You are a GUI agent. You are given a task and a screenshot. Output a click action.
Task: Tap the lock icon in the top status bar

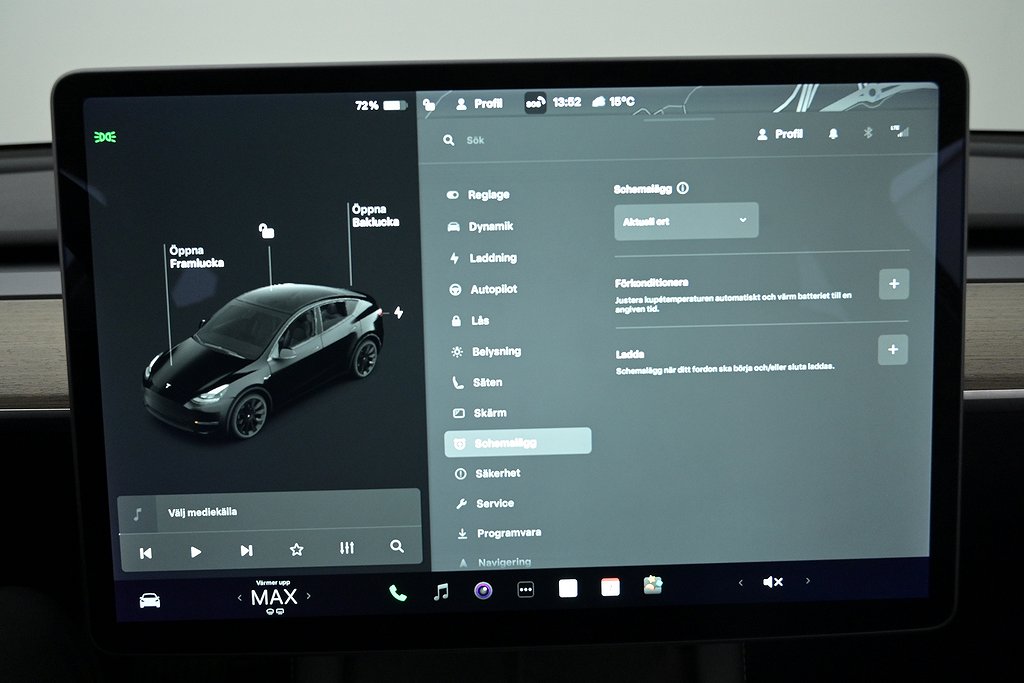[x=429, y=104]
